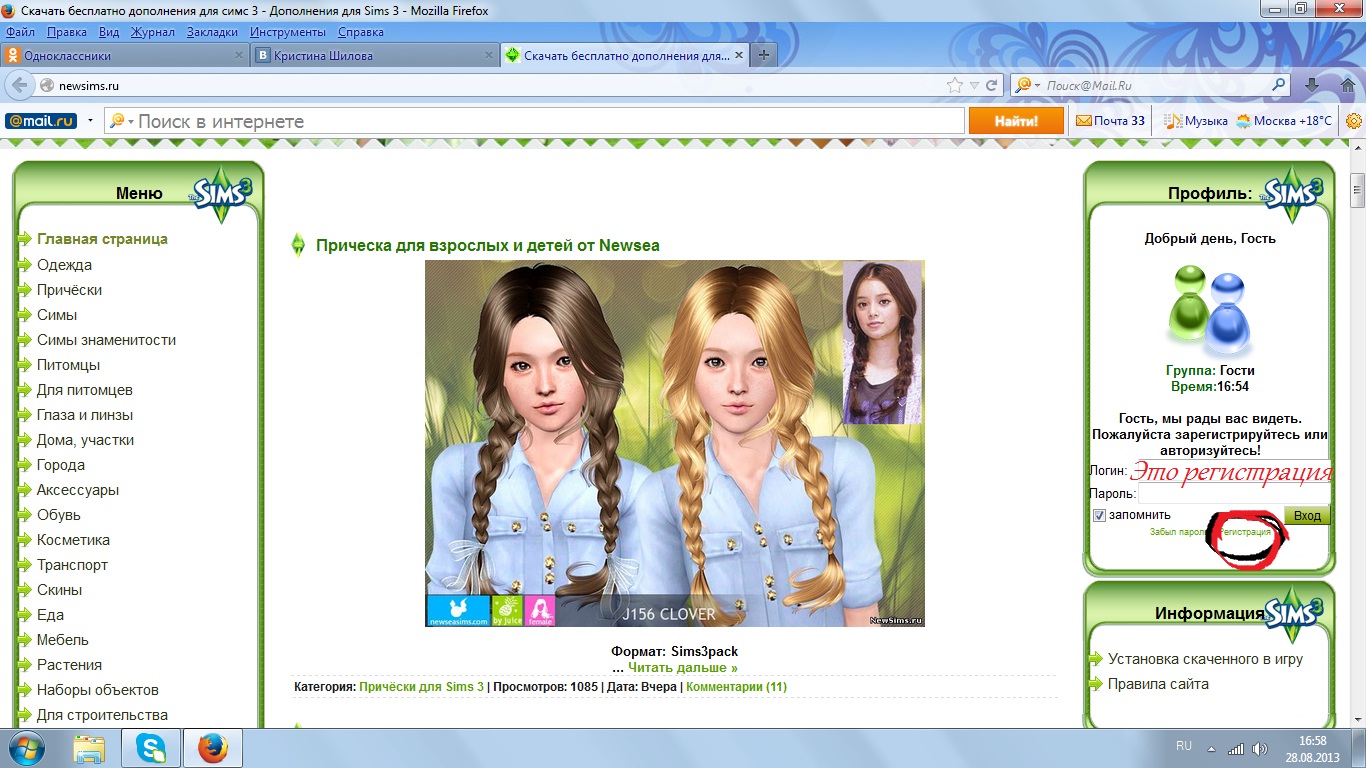
Task: Open Дома, участки section
Action: [85, 440]
